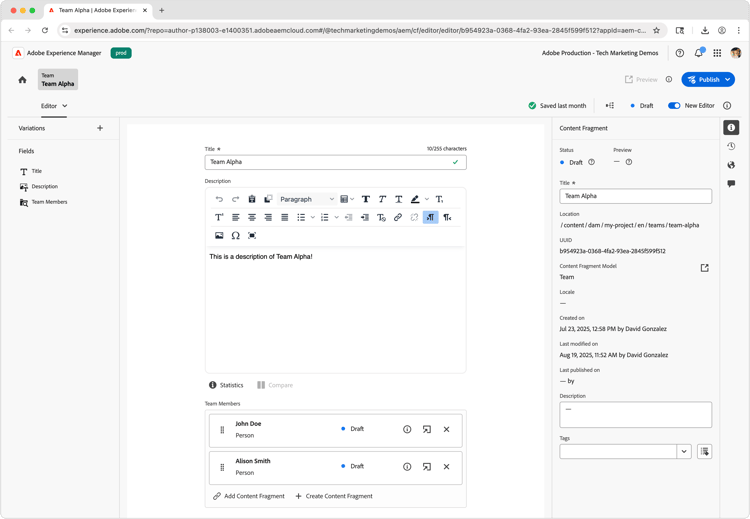
Task: Open help menu question mark
Action: (680, 53)
